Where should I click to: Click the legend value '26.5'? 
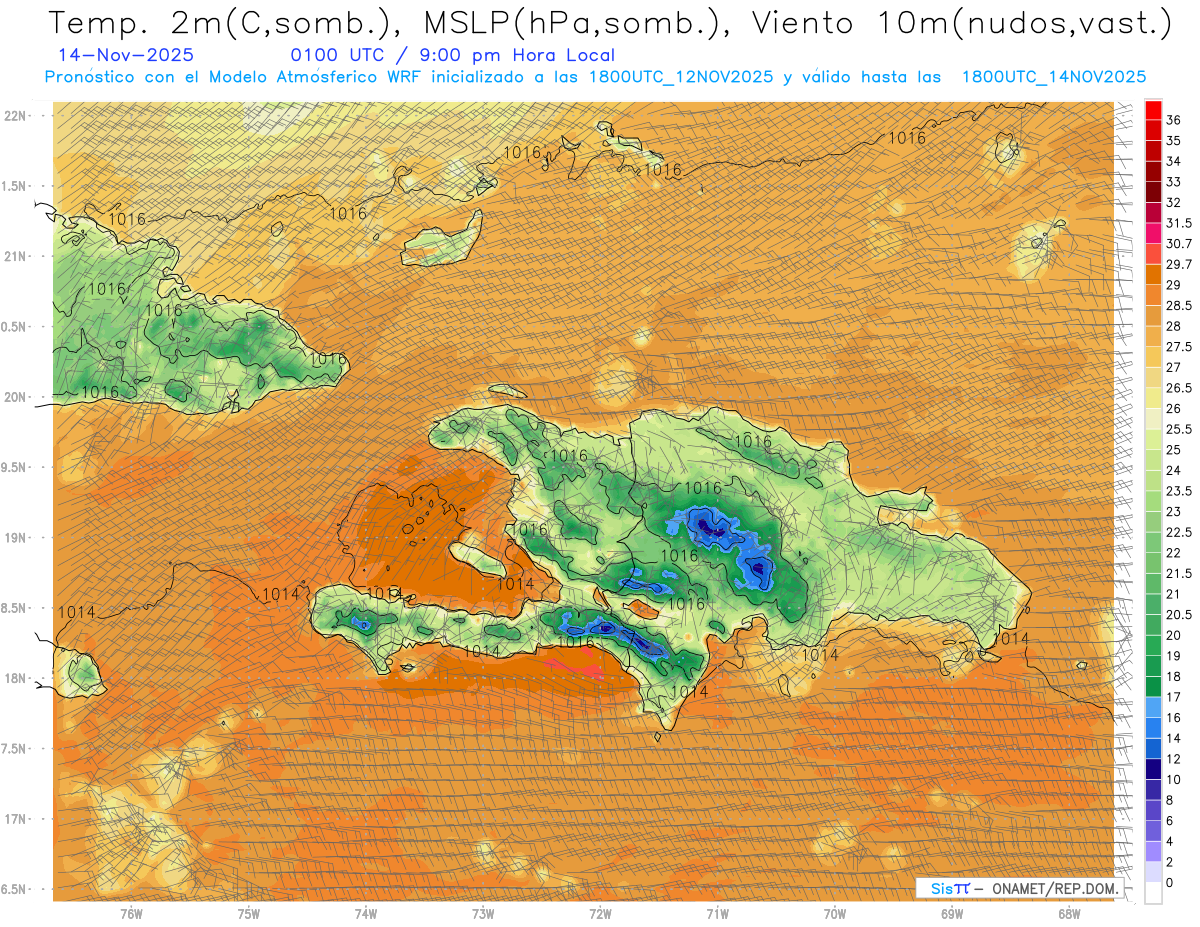tap(1178, 388)
